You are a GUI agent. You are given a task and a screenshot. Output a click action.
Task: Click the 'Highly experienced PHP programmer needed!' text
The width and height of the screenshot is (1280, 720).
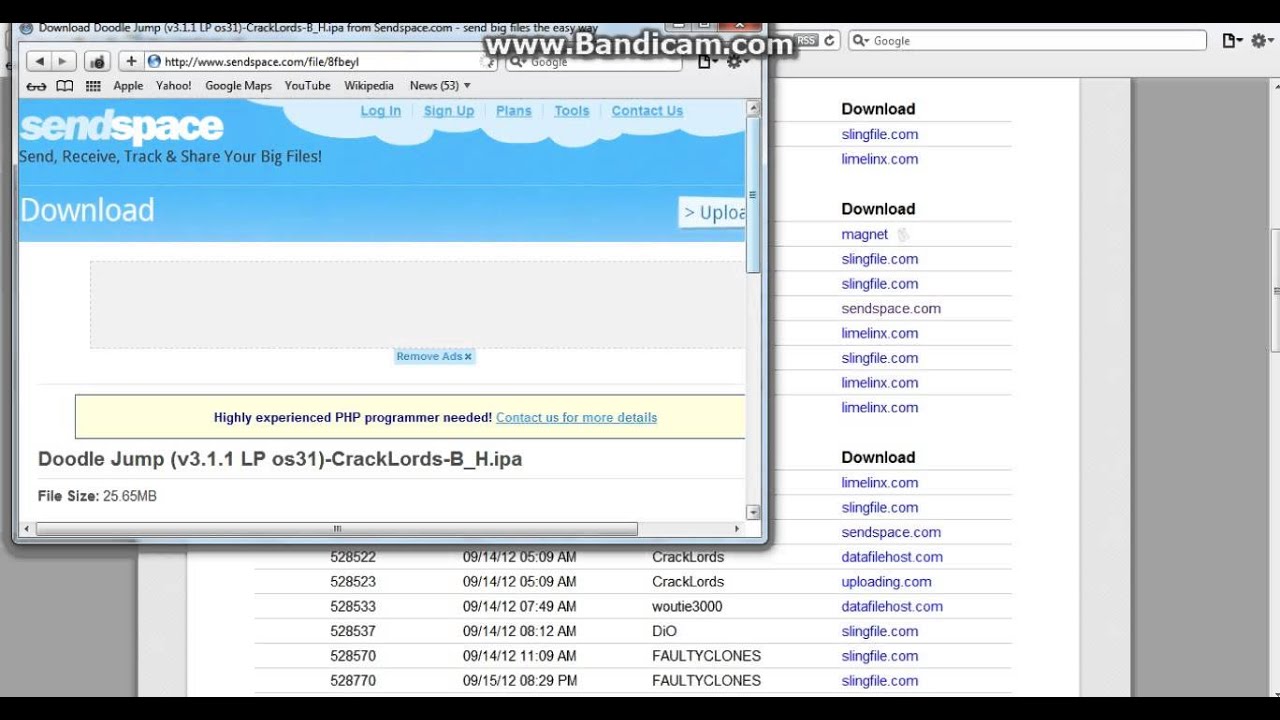(x=353, y=418)
